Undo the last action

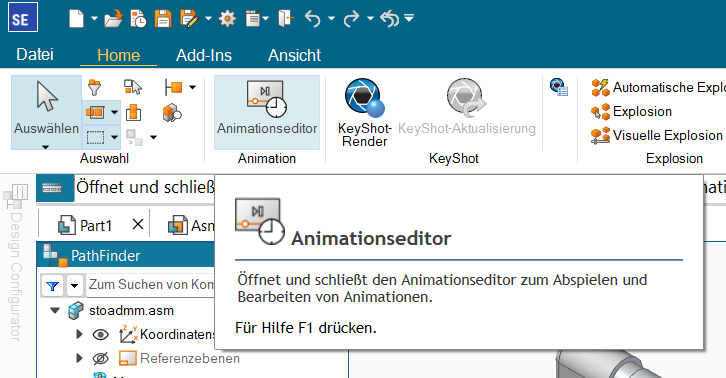click(313, 19)
